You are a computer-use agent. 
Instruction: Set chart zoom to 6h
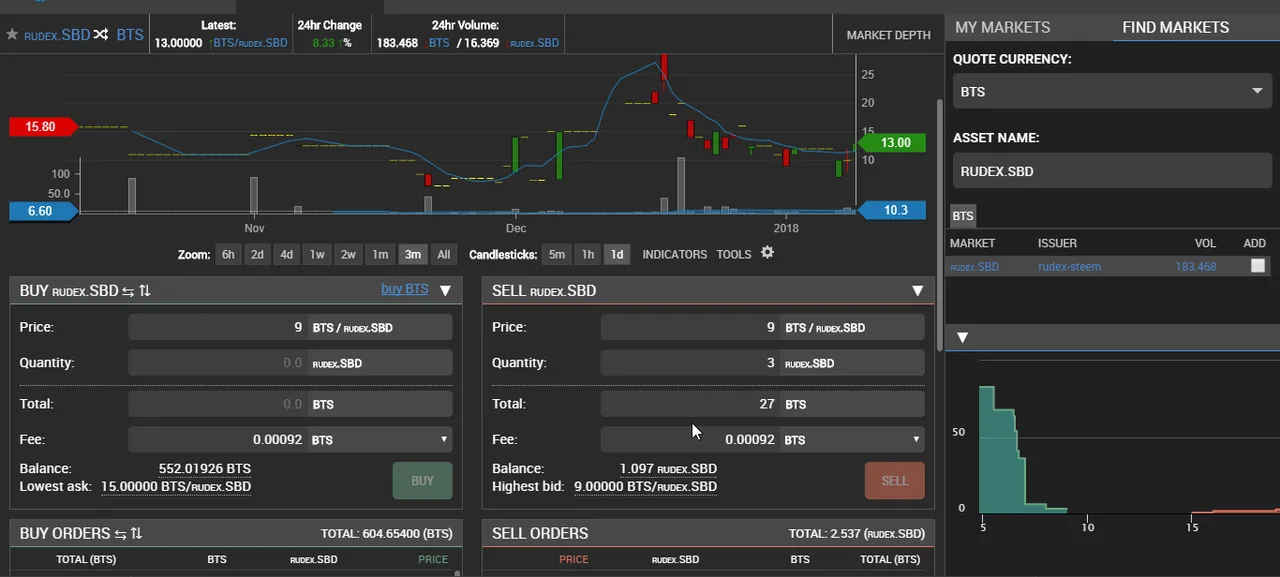tap(228, 255)
